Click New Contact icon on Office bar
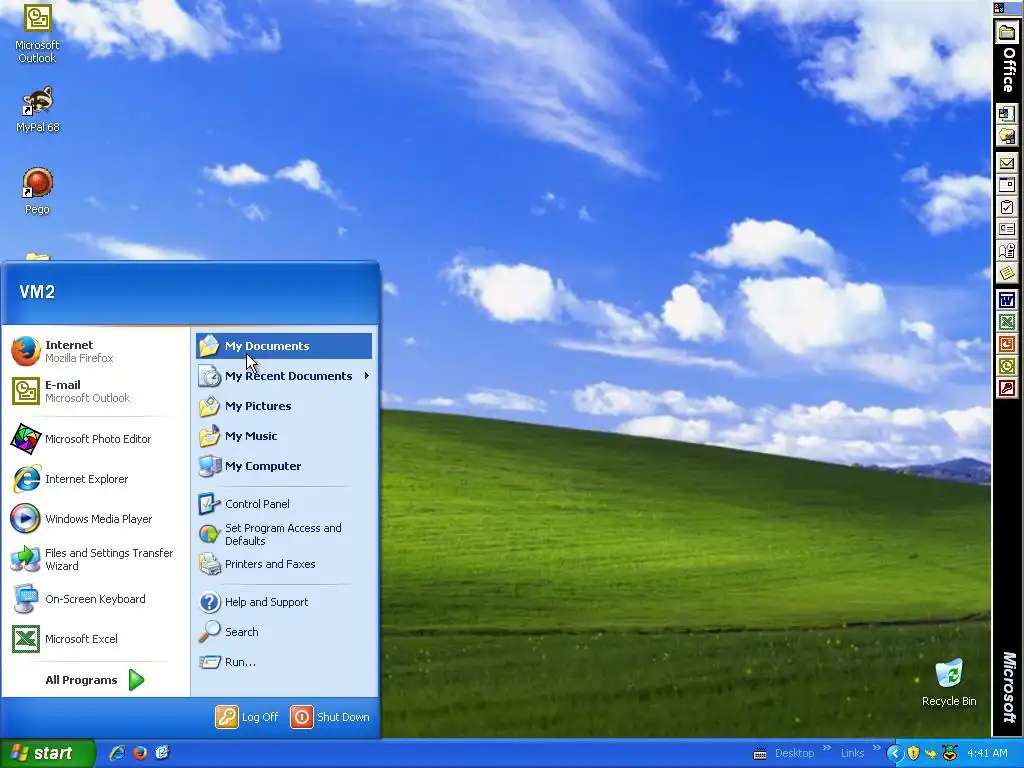The image size is (1024, 768). [x=1007, y=229]
